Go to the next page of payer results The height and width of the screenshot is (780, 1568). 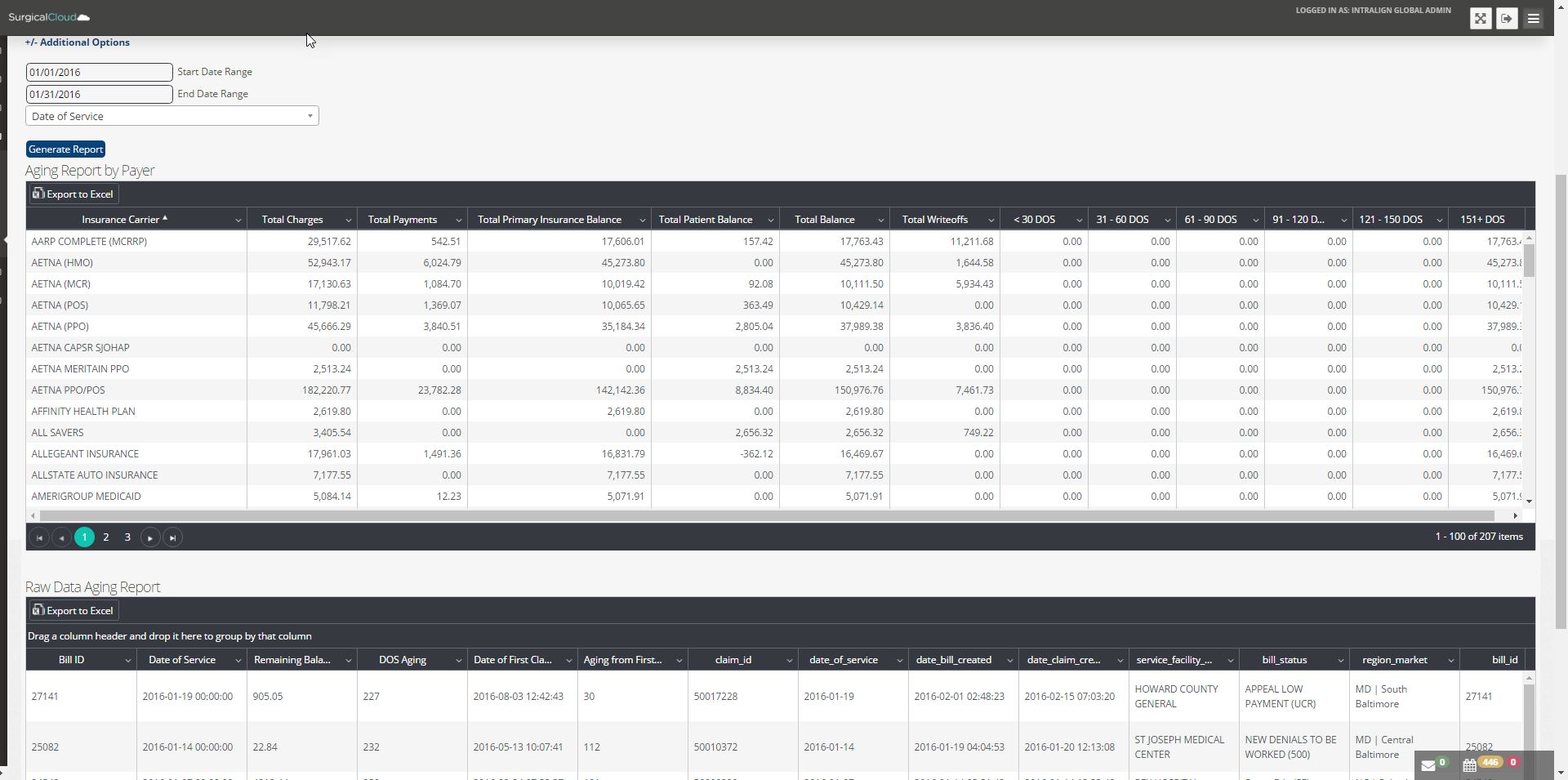tap(150, 537)
